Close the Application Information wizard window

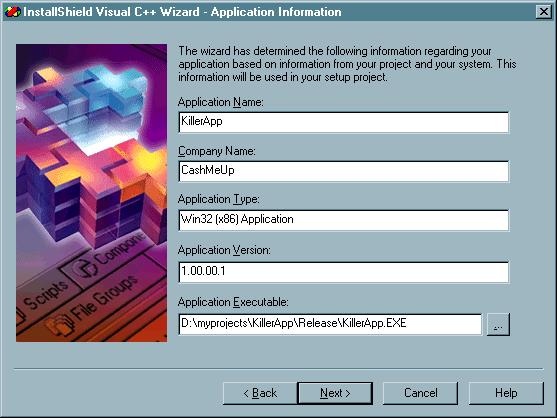pyautogui.click(x=544, y=12)
